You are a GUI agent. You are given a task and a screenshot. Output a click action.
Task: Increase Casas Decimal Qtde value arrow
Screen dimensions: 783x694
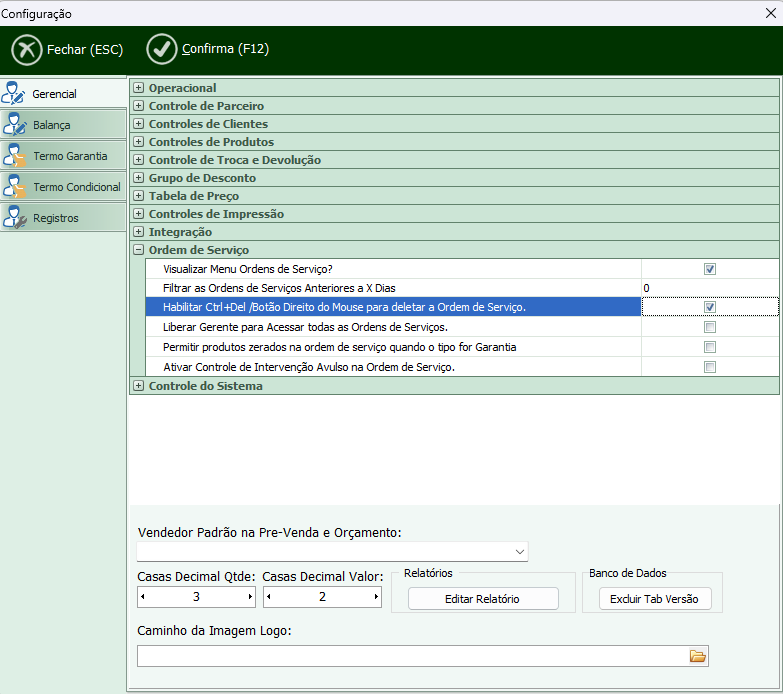point(250,597)
